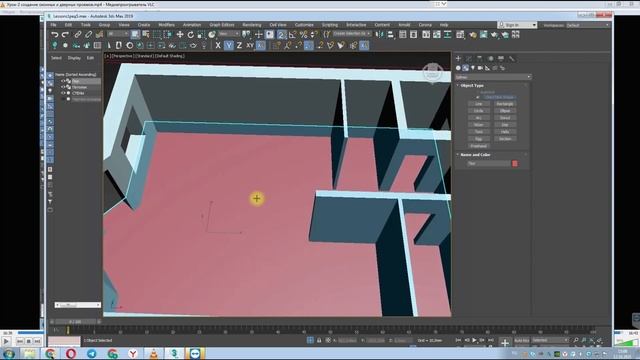This screenshot has height=360, width=640.
Task: Select the Shapes category icon
Action: tap(466, 68)
